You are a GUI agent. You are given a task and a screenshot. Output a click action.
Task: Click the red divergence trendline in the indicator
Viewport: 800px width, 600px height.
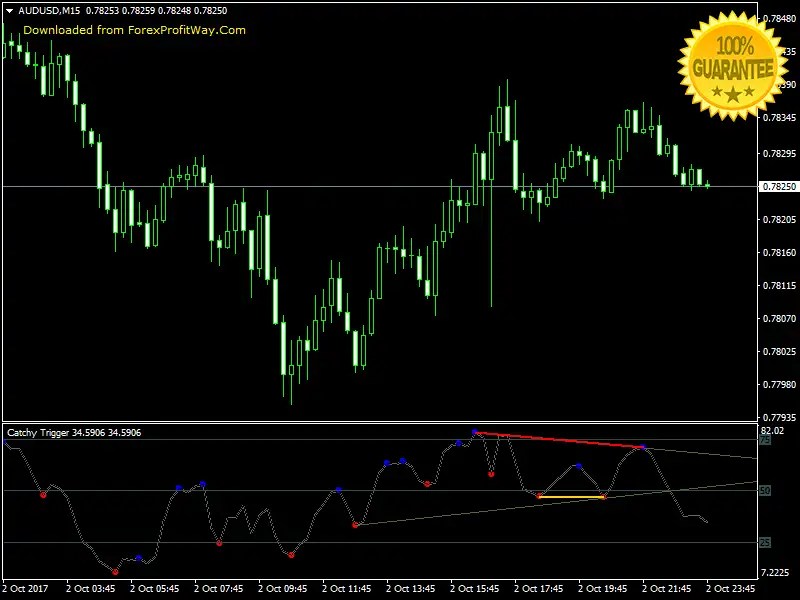click(559, 440)
